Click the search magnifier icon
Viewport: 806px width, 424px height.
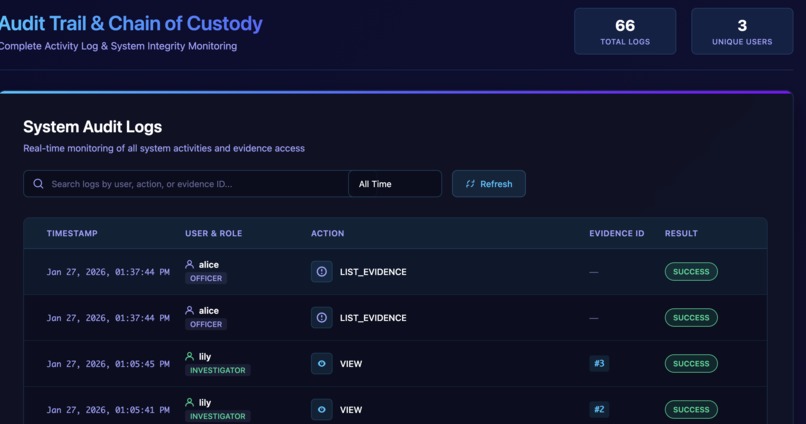pyautogui.click(x=38, y=183)
